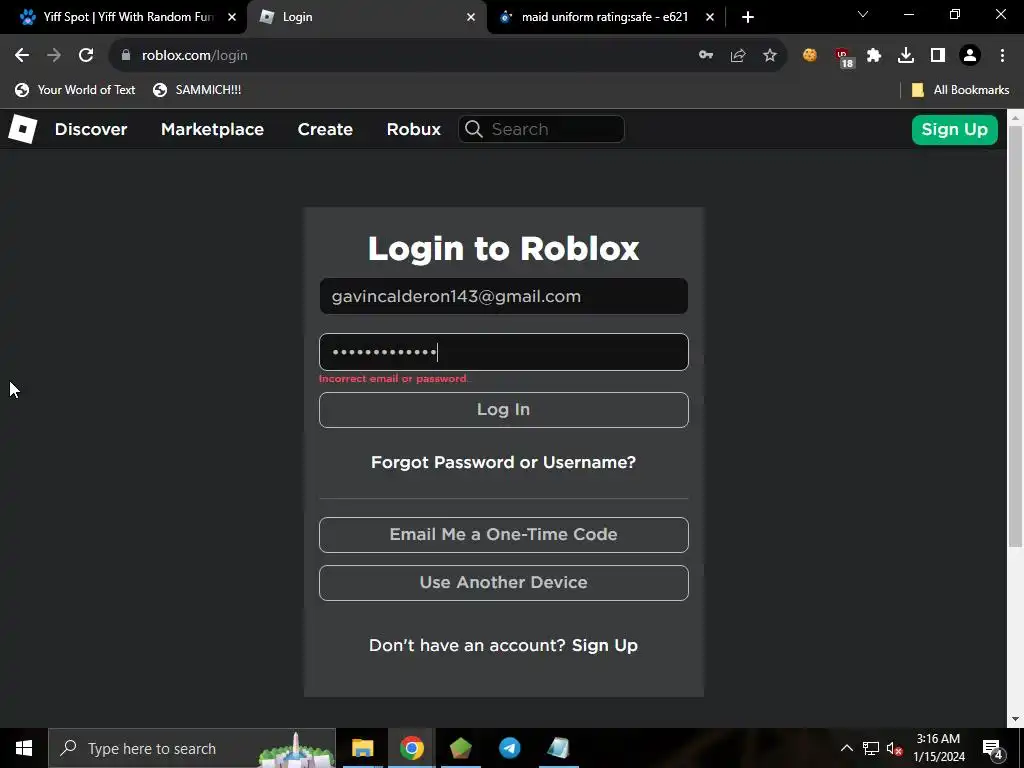Click the lock icon in the address bar
The height and width of the screenshot is (768, 1024).
tap(126, 56)
